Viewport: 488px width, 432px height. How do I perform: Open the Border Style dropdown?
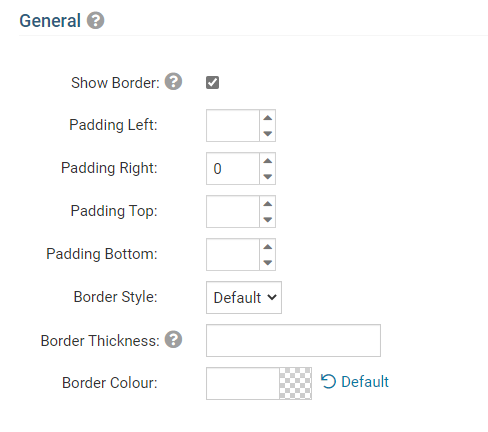[x=244, y=297]
